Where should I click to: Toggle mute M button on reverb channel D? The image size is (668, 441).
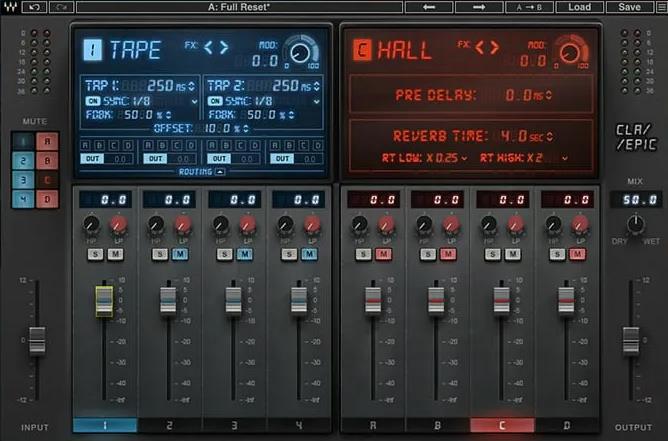(579, 254)
